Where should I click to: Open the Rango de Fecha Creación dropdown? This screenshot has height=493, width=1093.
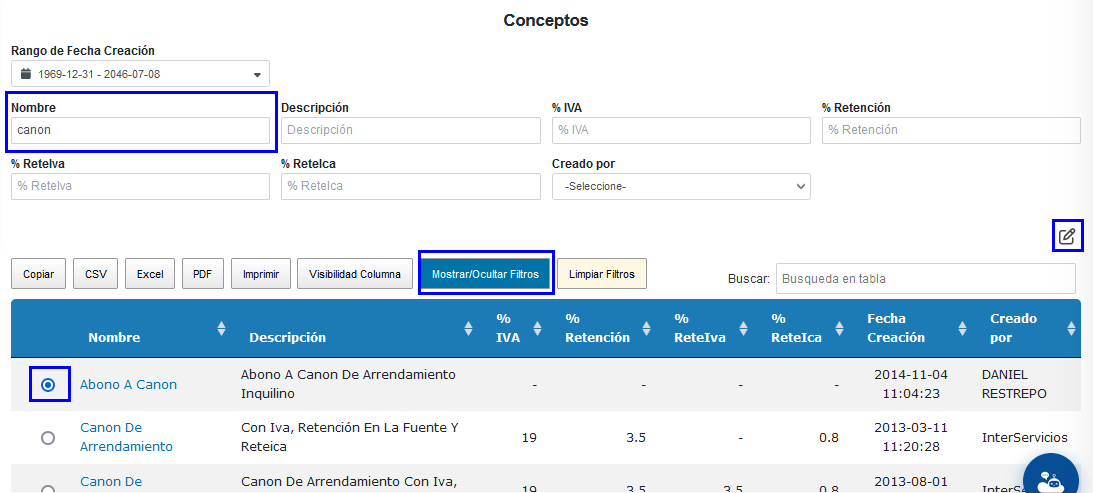[x=140, y=74]
